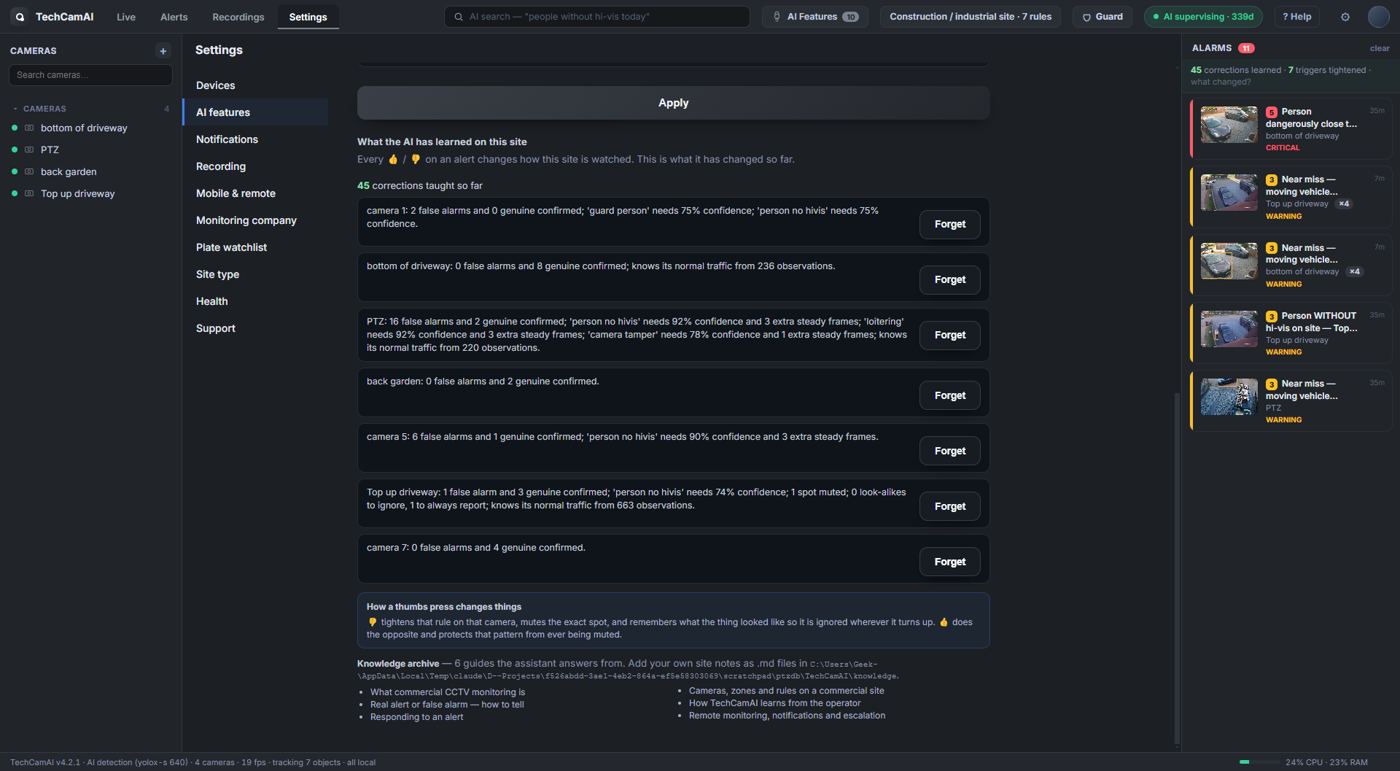This screenshot has height=771, width=1400.
Task: Go to the Recordings tab
Action: click(238, 17)
